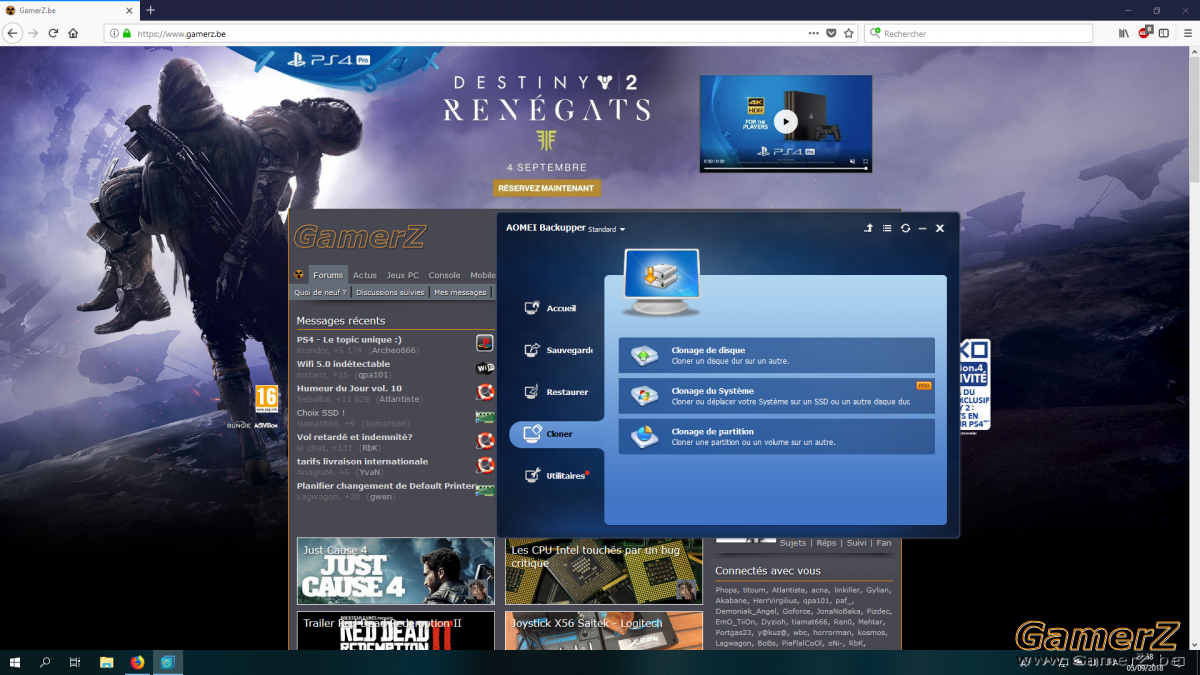Open Humeur du Jour vol. 10 thread
Image resolution: width=1200 pixels, height=675 pixels.
(349, 388)
